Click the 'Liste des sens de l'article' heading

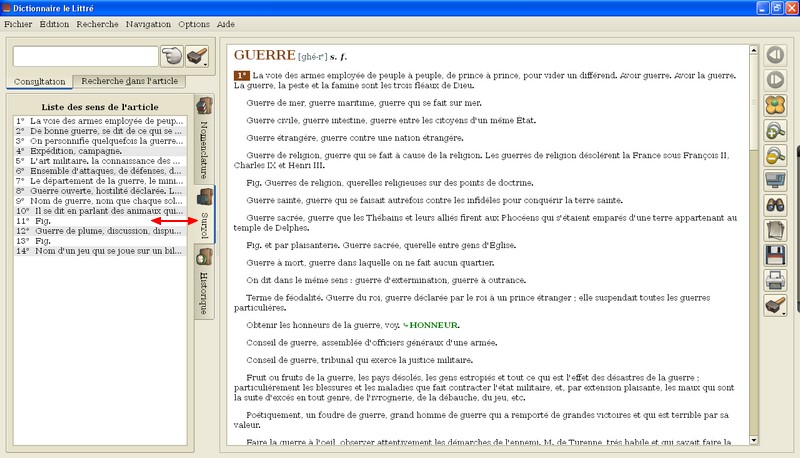pyautogui.click(x=100, y=107)
